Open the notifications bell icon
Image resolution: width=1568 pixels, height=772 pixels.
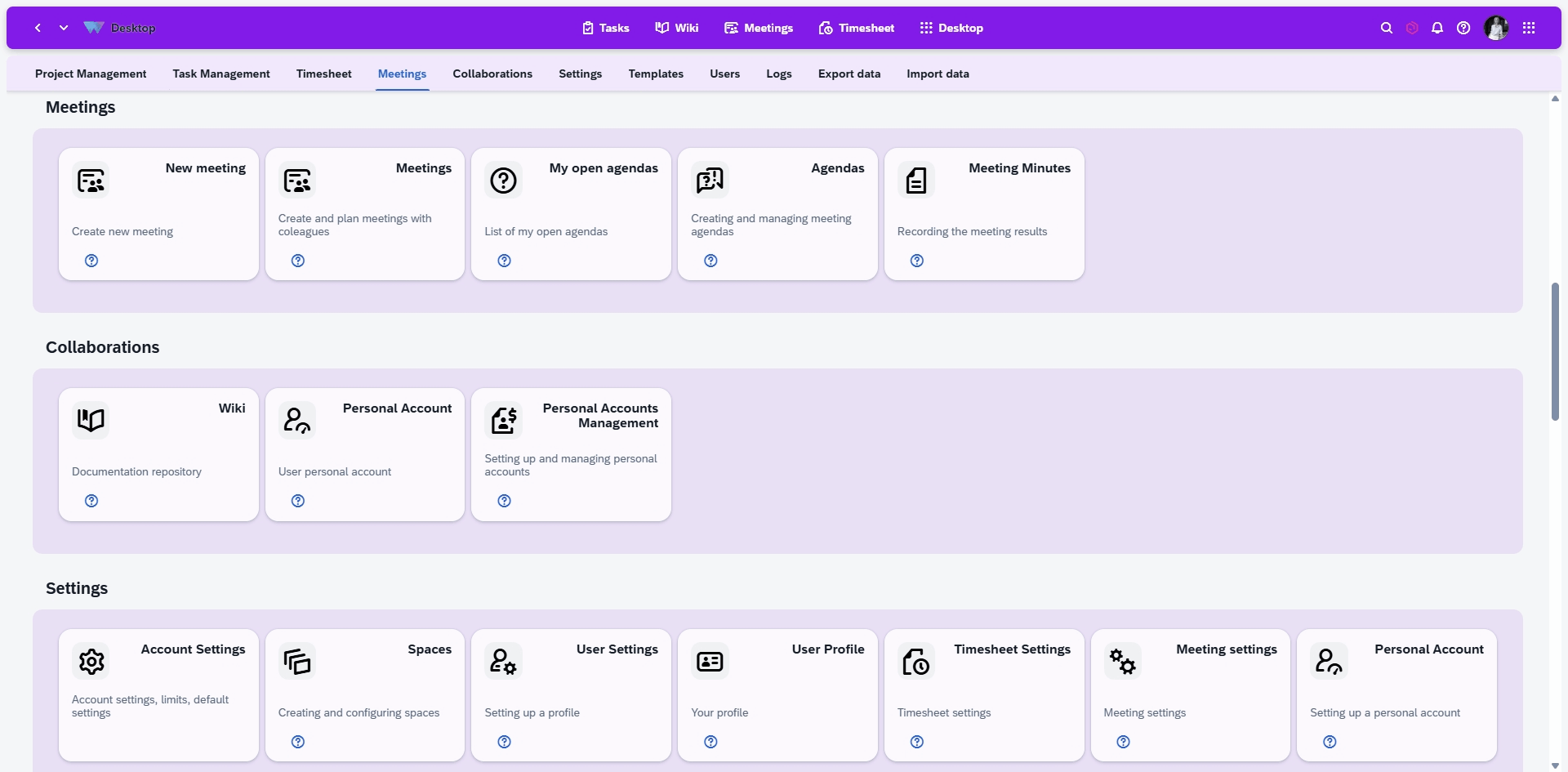tap(1437, 28)
